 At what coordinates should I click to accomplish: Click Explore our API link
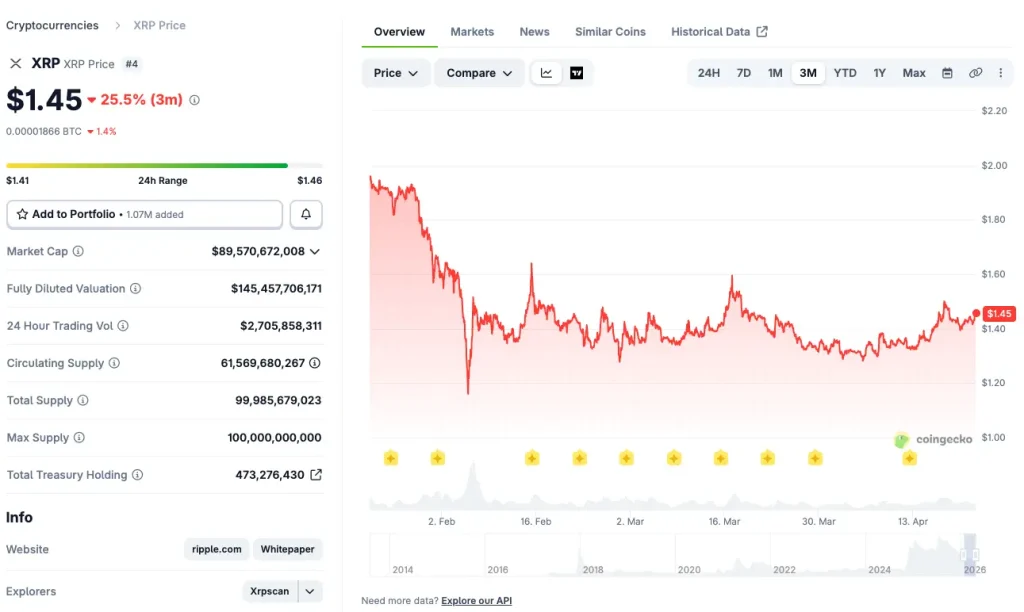[477, 601]
